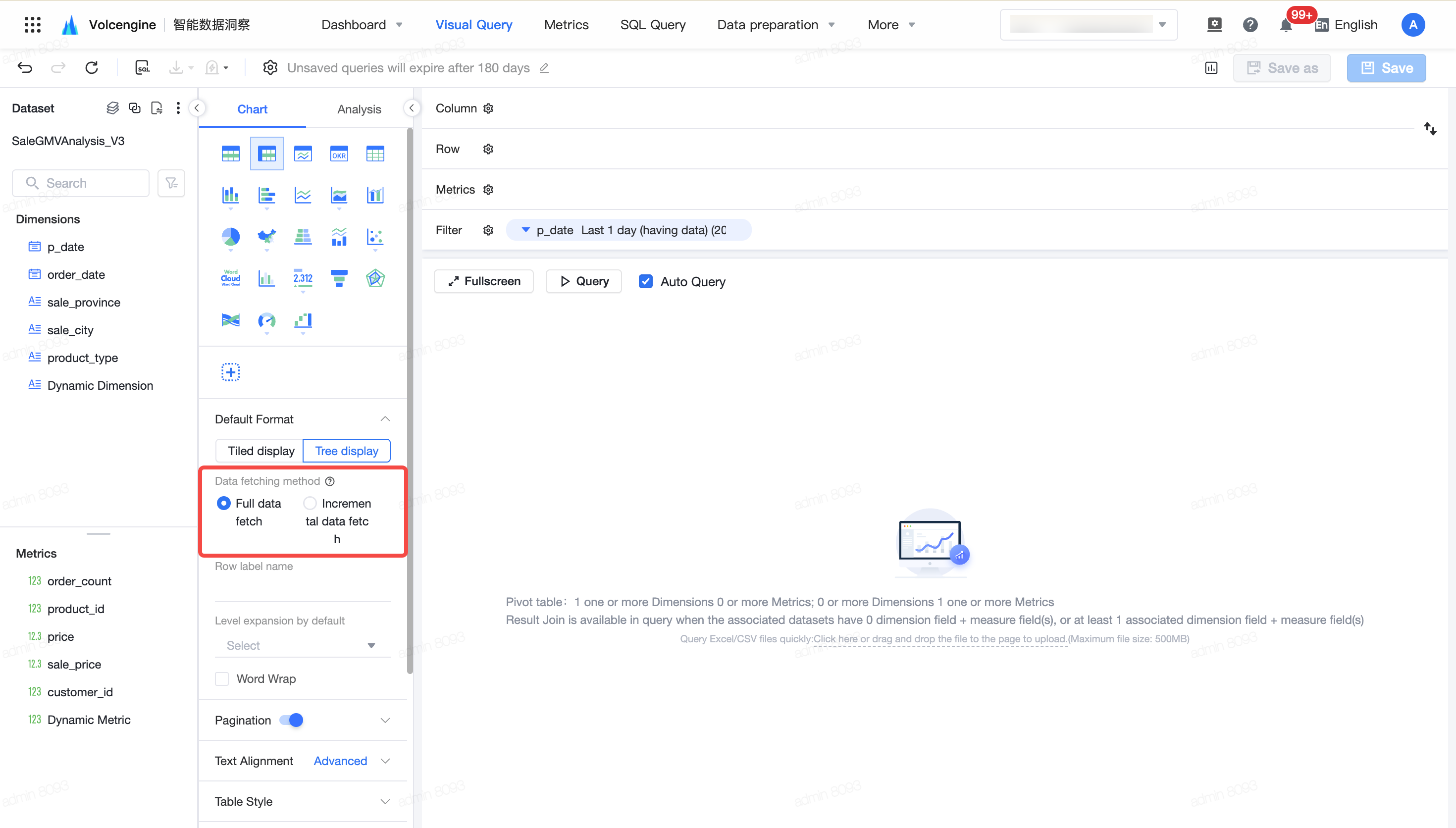Open the help question mark icon
The image size is (1456, 828).
click(1249, 25)
